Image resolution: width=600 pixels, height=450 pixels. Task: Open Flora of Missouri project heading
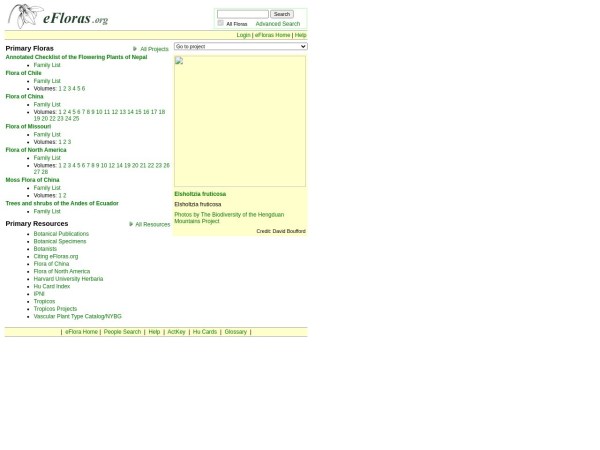tap(28, 127)
